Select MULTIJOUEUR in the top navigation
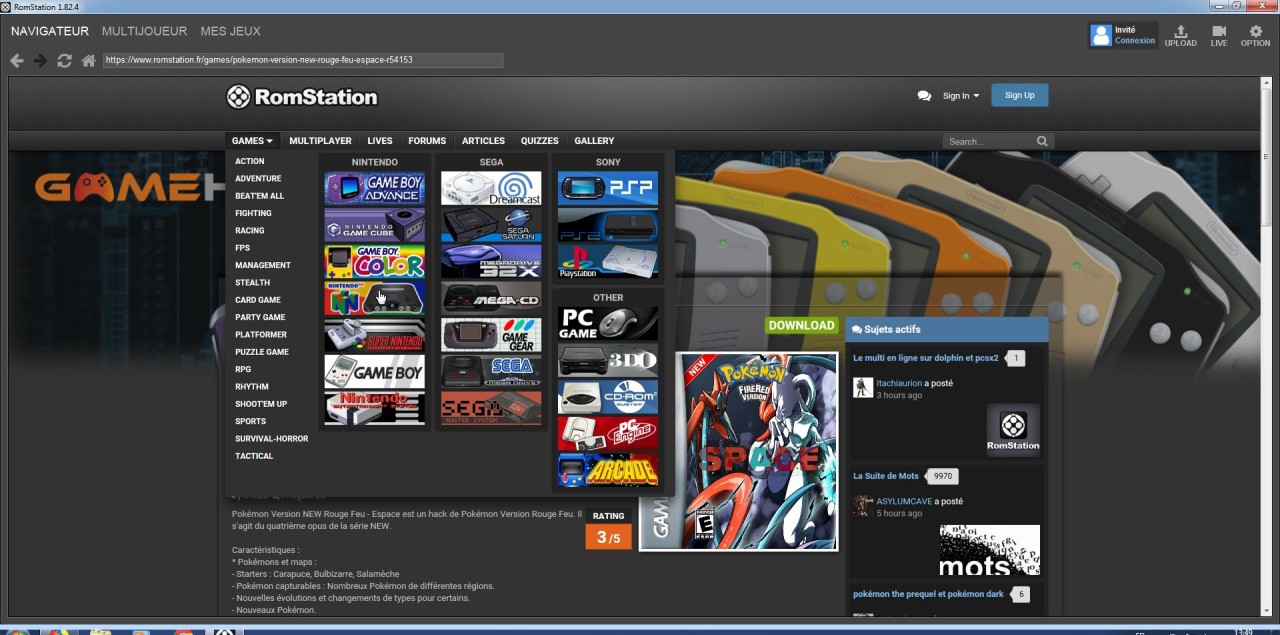1280x635 pixels. (x=144, y=31)
